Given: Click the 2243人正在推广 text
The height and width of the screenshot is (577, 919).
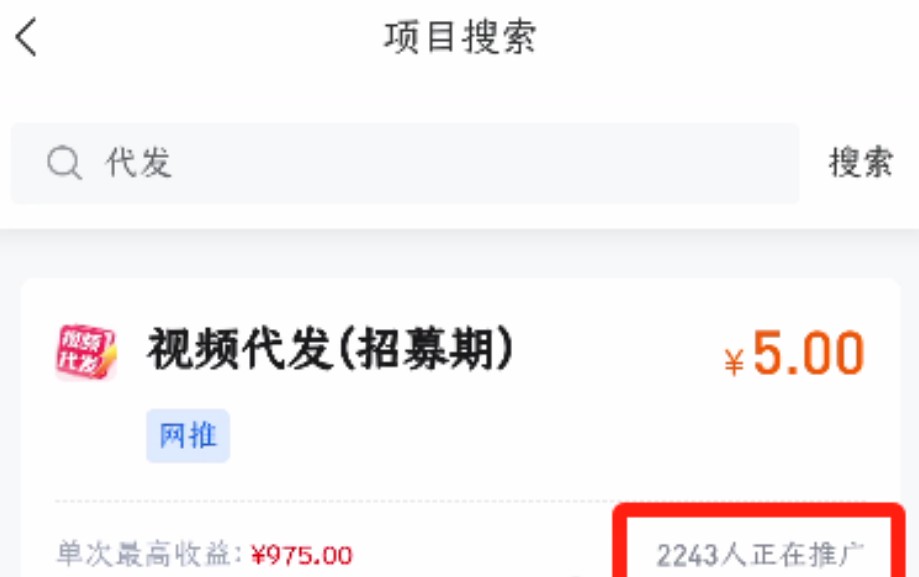Looking at the screenshot, I should pyautogui.click(x=760, y=555).
